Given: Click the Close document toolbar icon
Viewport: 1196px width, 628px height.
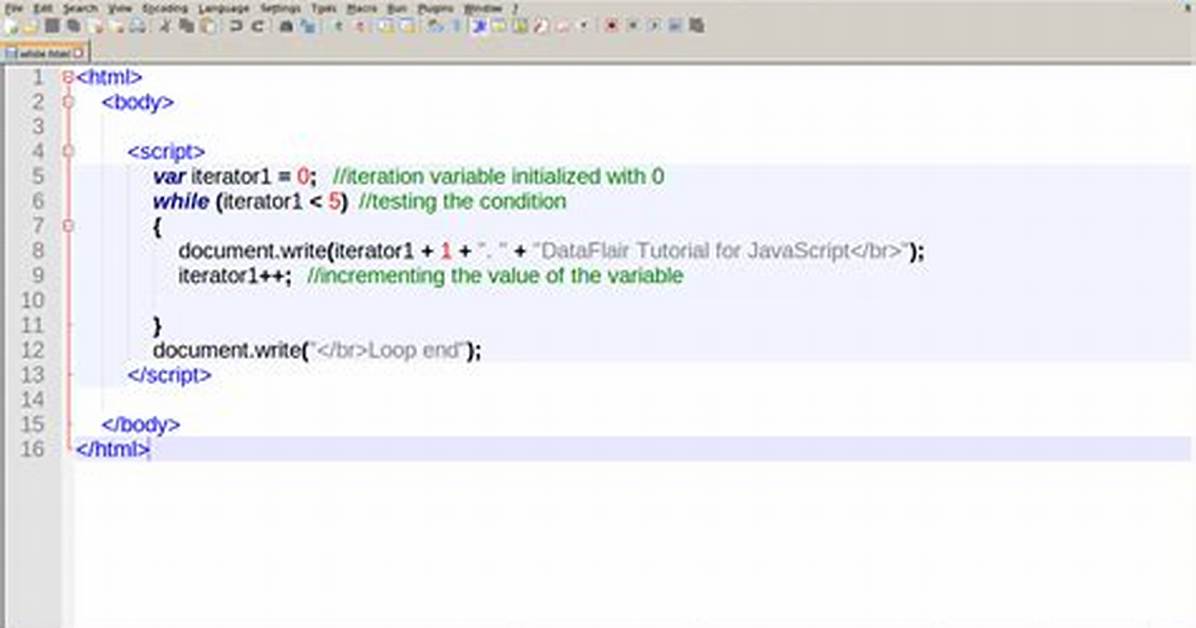Looking at the screenshot, I should coord(95,26).
